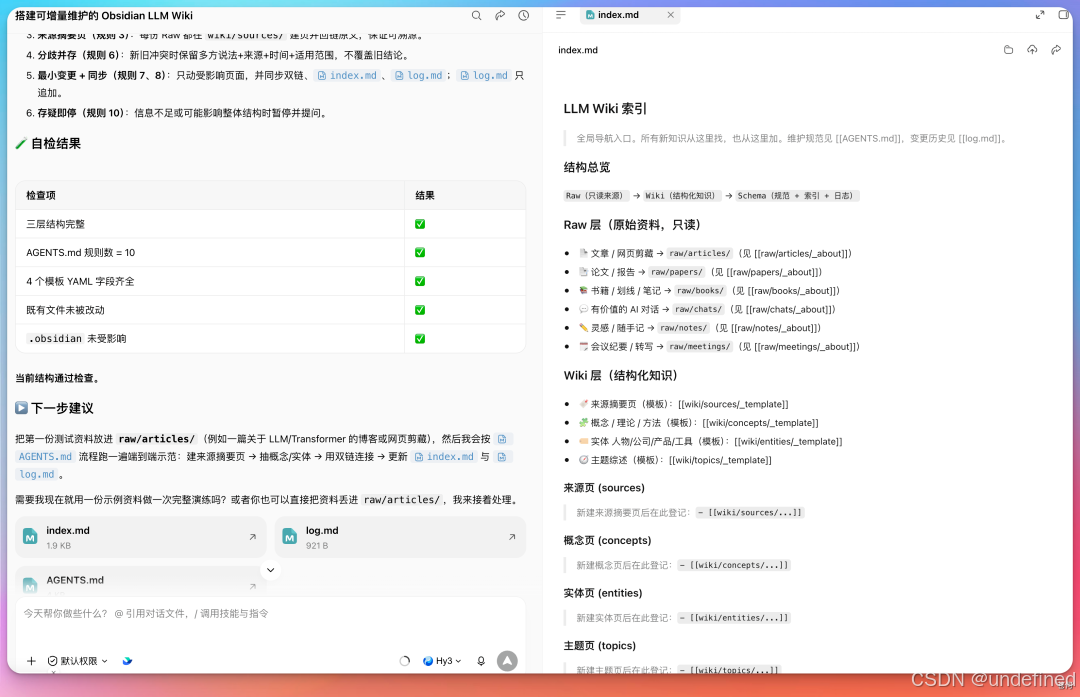
Task: Click the arrow icon on the log.md card
Action: click(x=512, y=537)
